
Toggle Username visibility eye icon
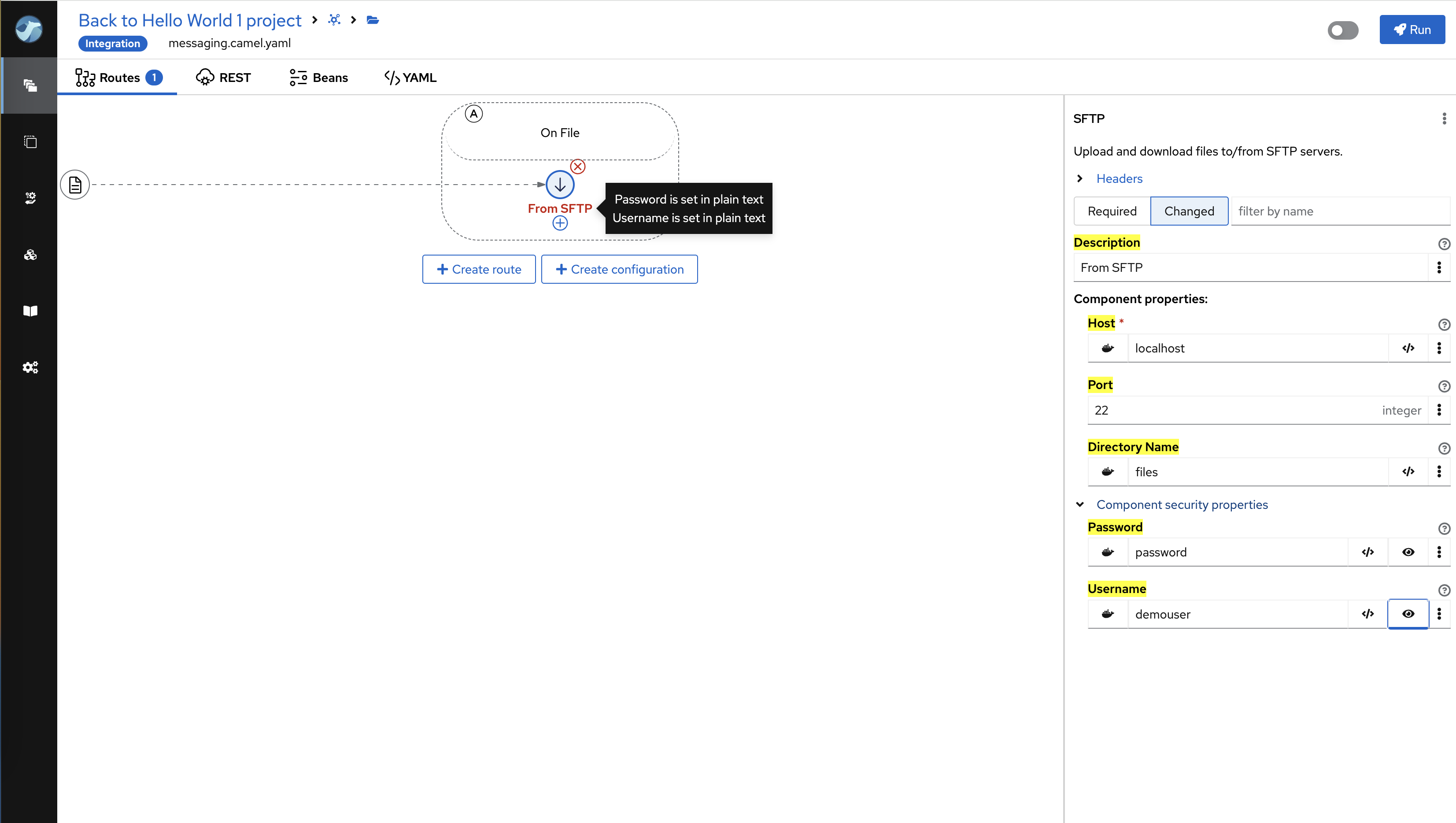pyautogui.click(x=1408, y=614)
